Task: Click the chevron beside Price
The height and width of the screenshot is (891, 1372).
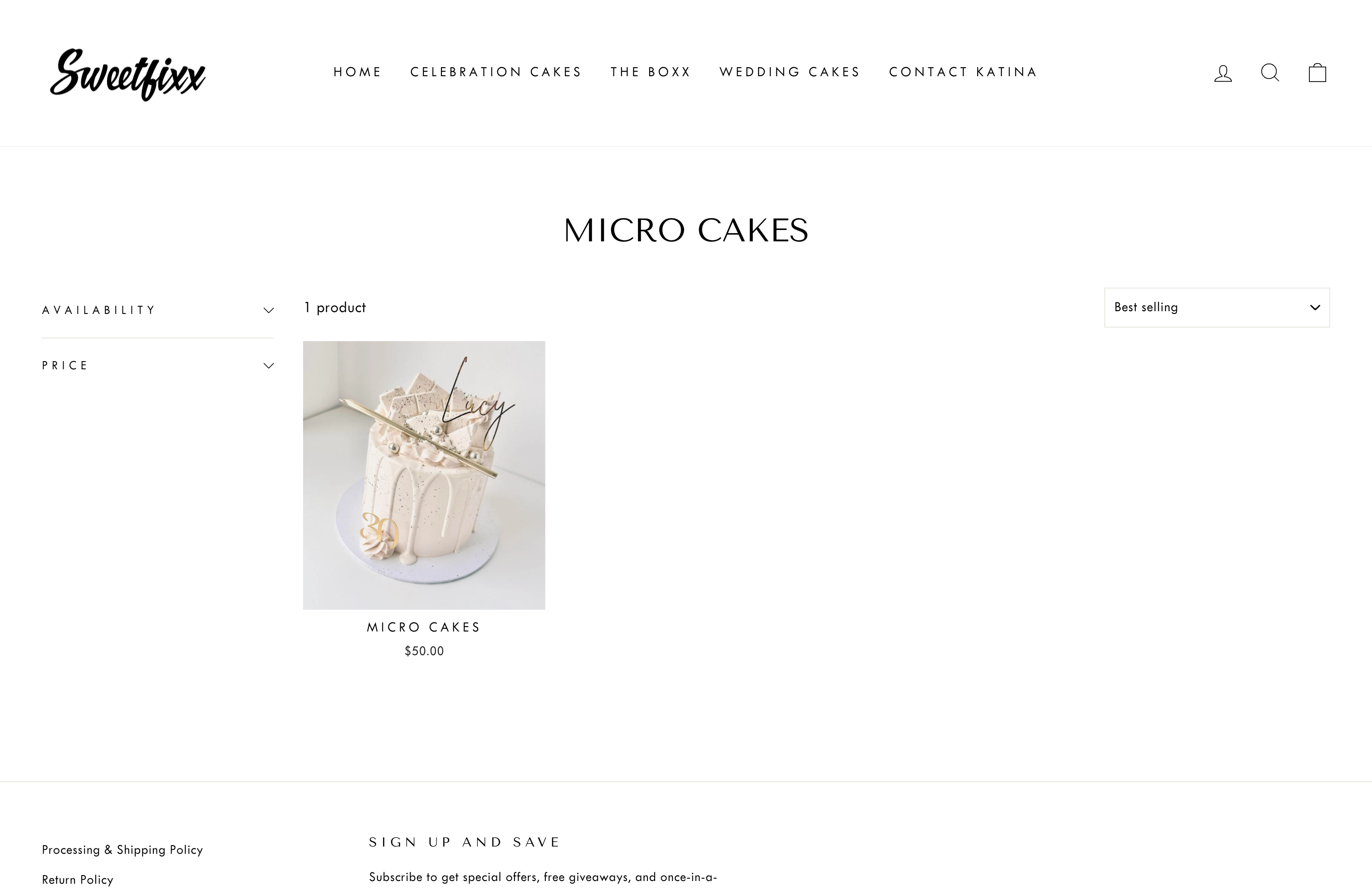Action: [269, 365]
